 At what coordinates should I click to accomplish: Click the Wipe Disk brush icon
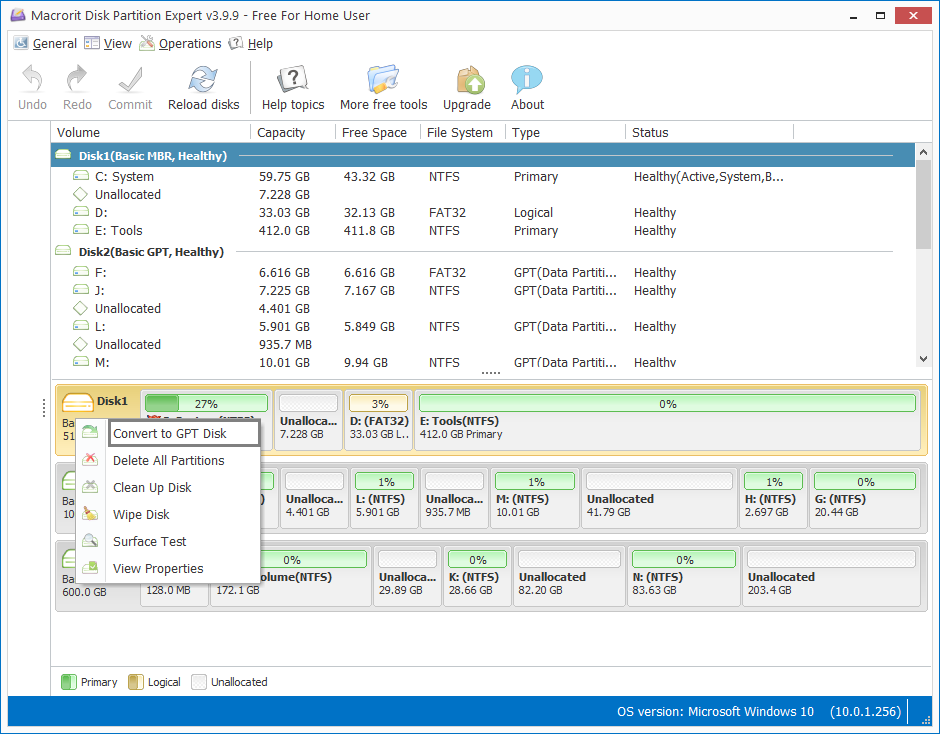[x=90, y=513]
